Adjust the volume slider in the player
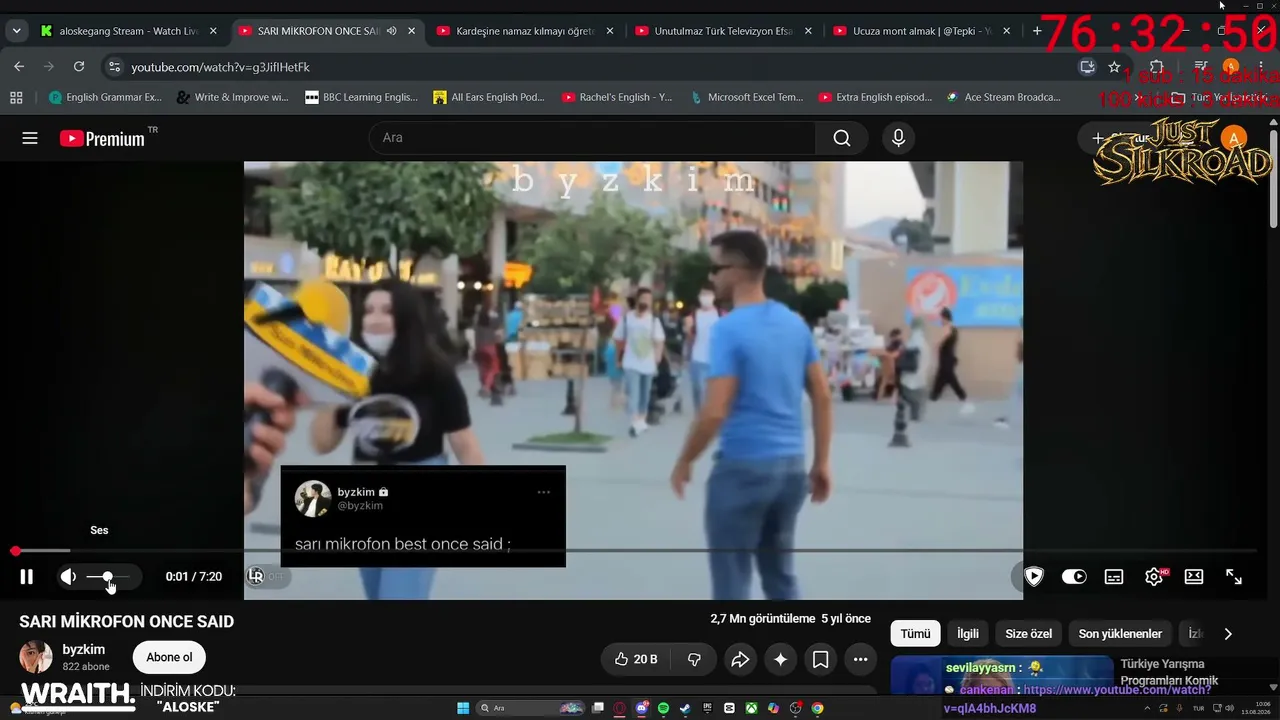The image size is (1280, 720). coord(107,577)
